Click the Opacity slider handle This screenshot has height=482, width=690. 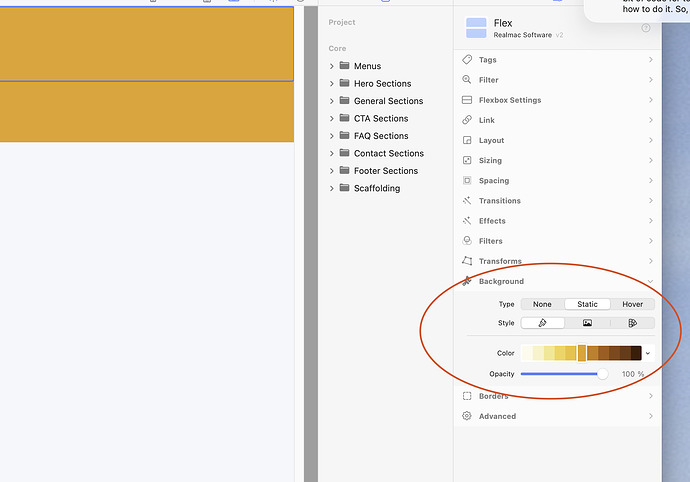click(602, 374)
